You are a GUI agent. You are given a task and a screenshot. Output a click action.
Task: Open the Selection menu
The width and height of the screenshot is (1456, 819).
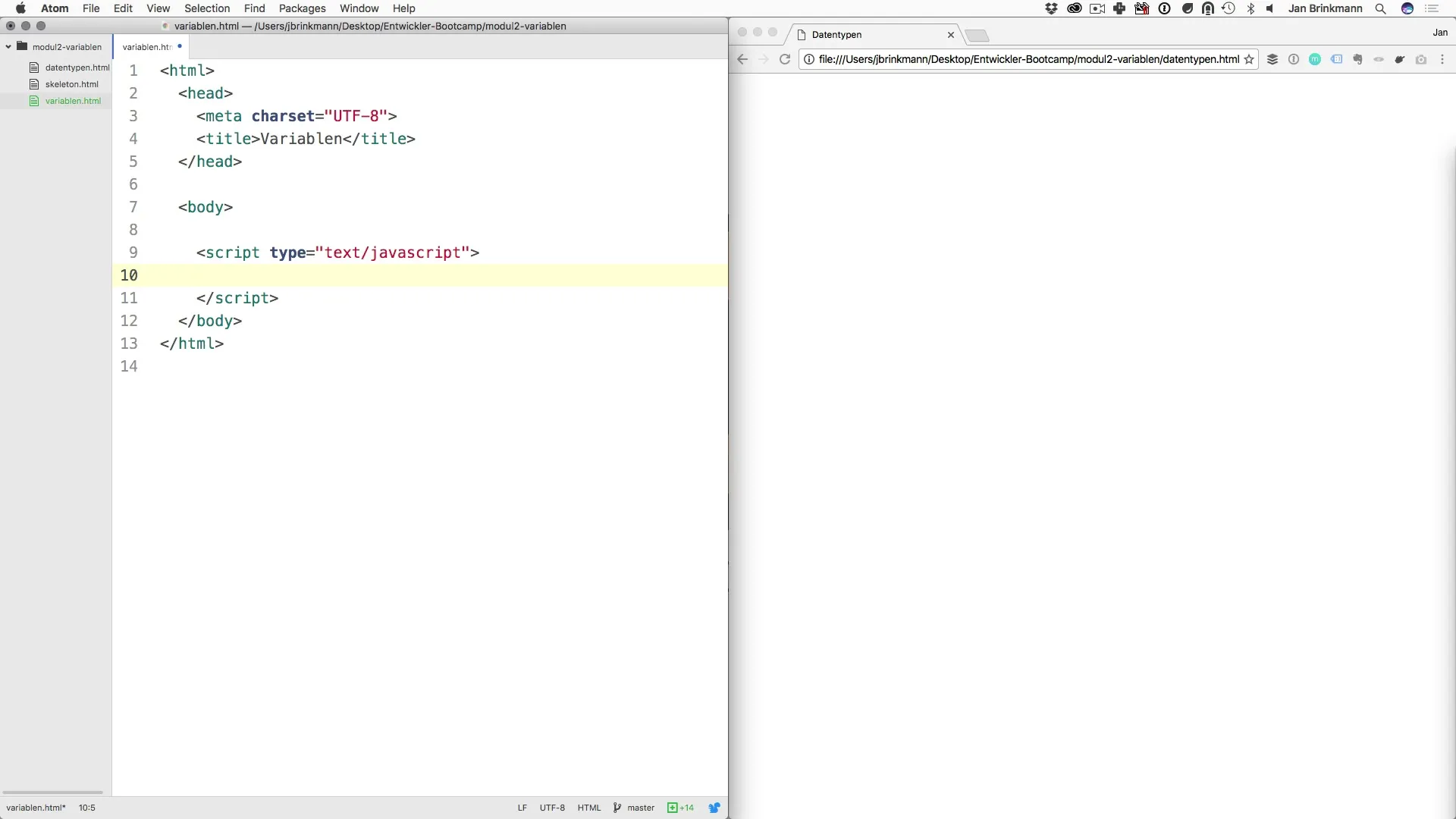[207, 8]
